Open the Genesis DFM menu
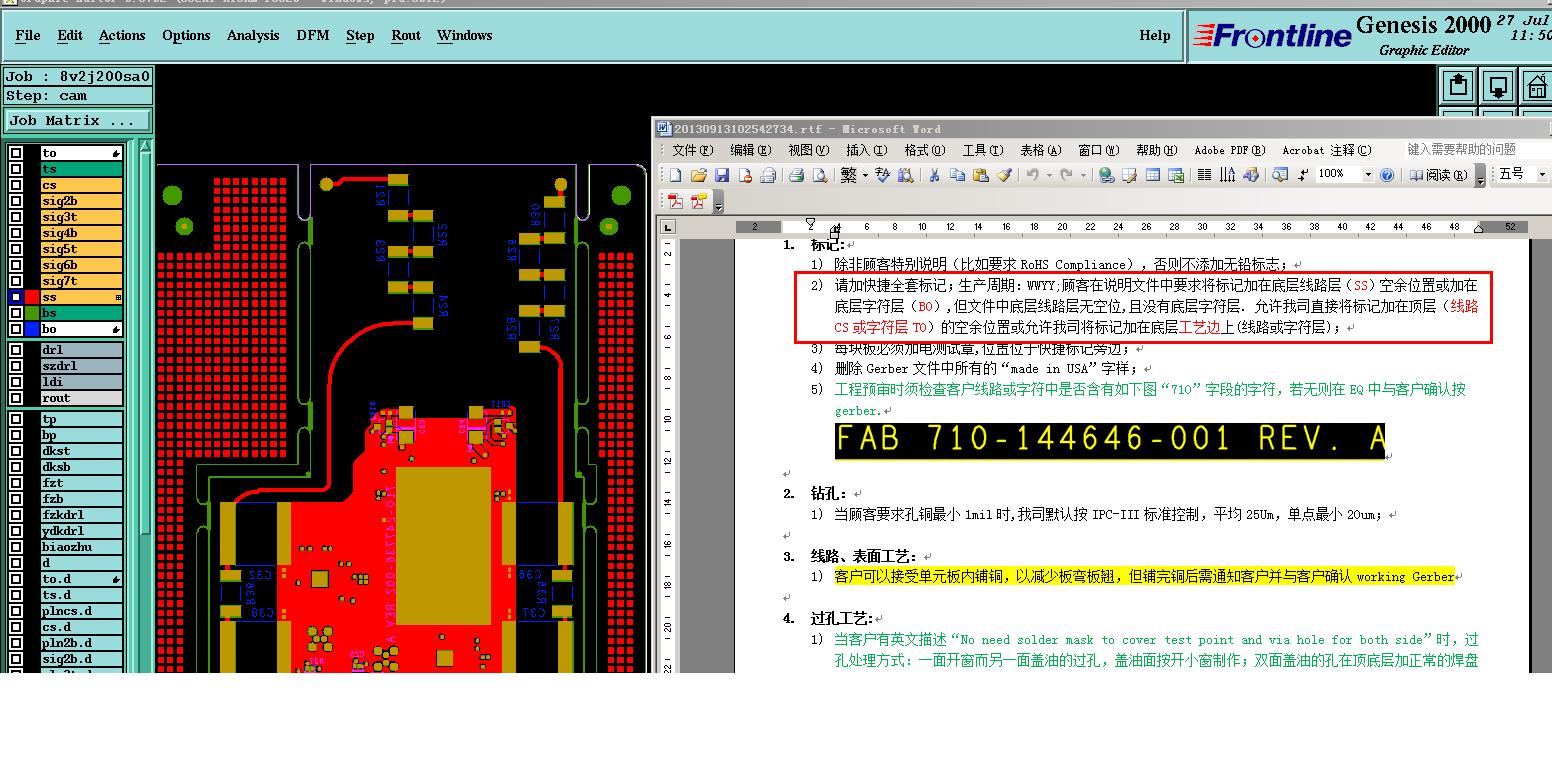The height and width of the screenshot is (757, 1552). pos(313,35)
